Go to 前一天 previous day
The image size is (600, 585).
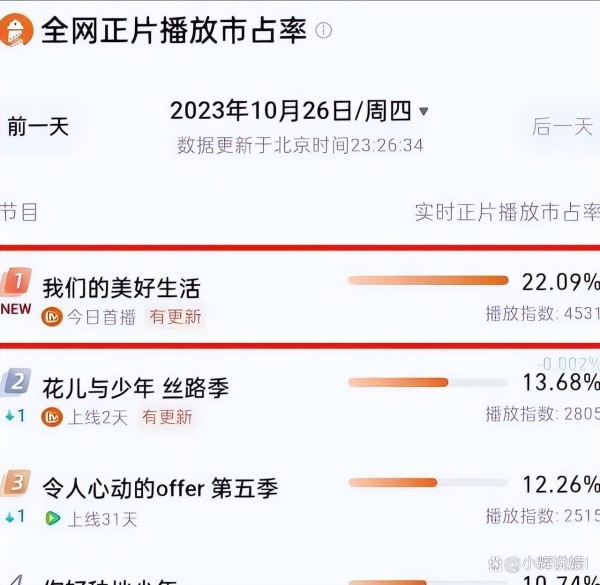coord(38,127)
